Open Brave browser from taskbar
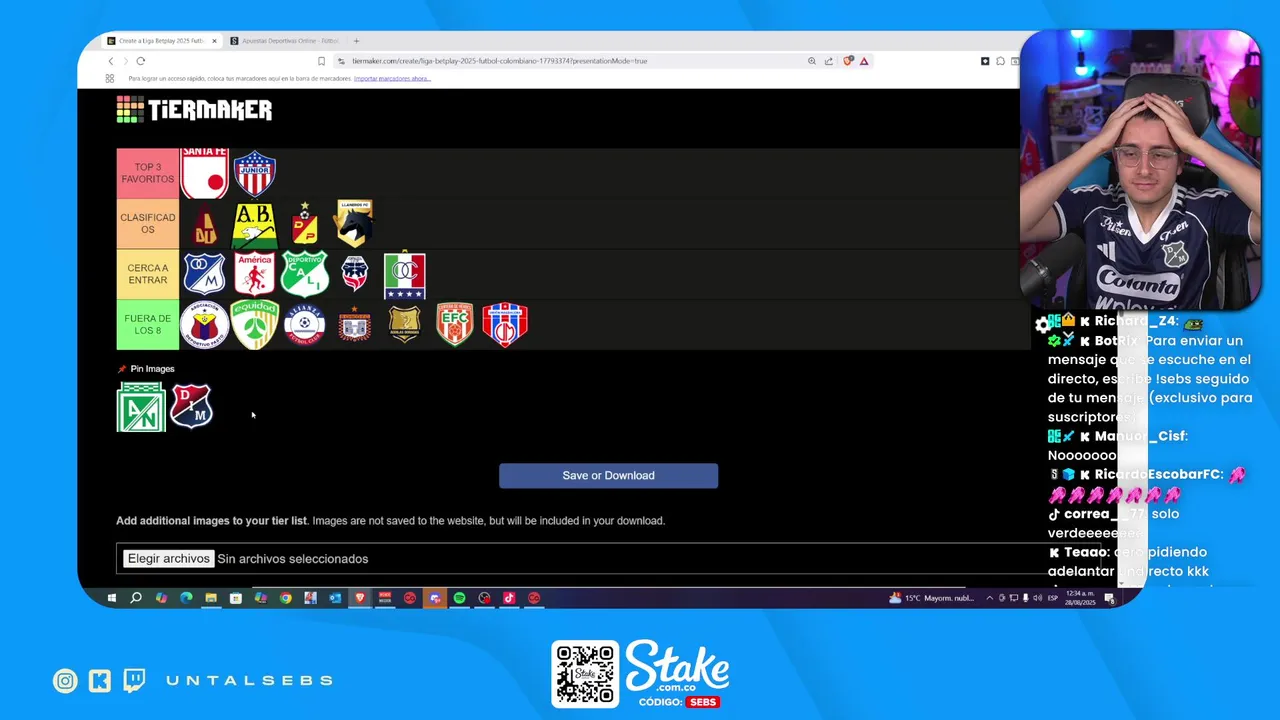 (x=360, y=598)
